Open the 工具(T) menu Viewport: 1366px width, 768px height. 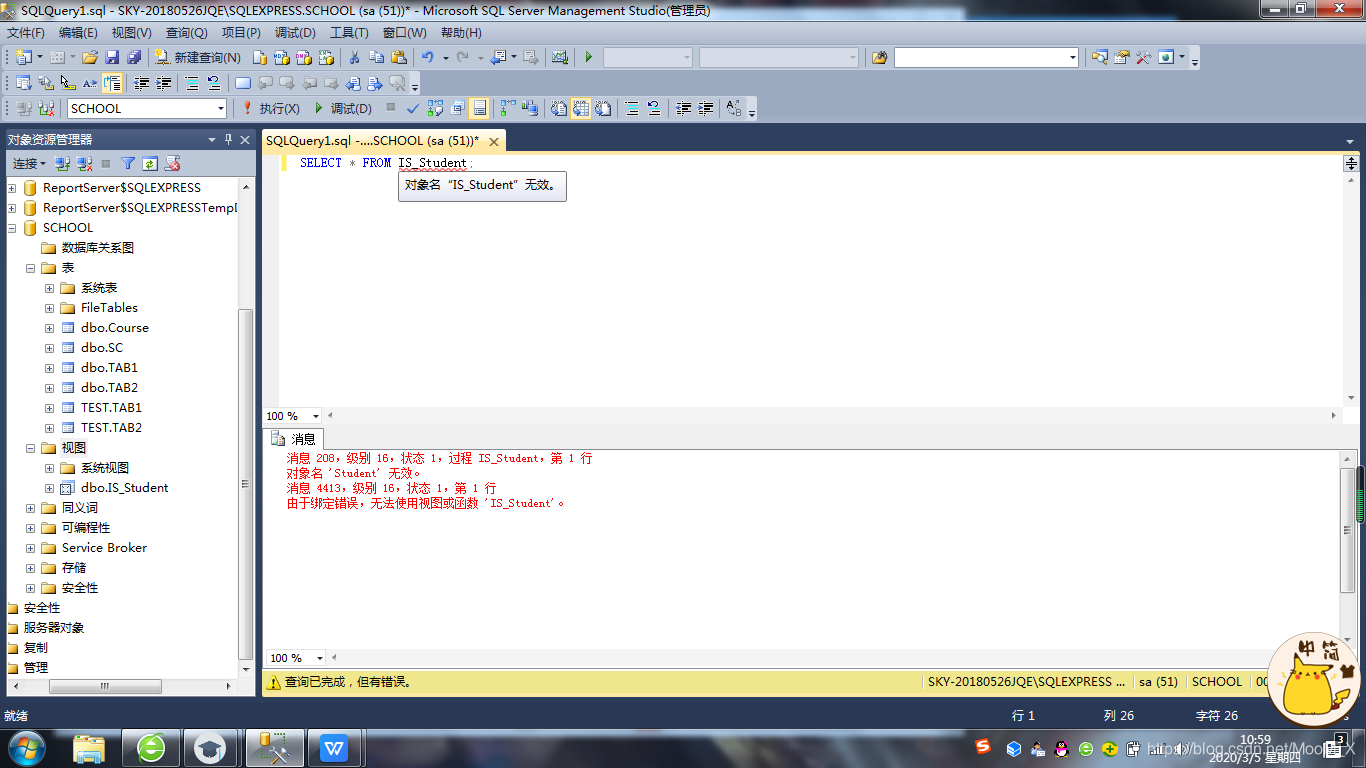tap(349, 33)
